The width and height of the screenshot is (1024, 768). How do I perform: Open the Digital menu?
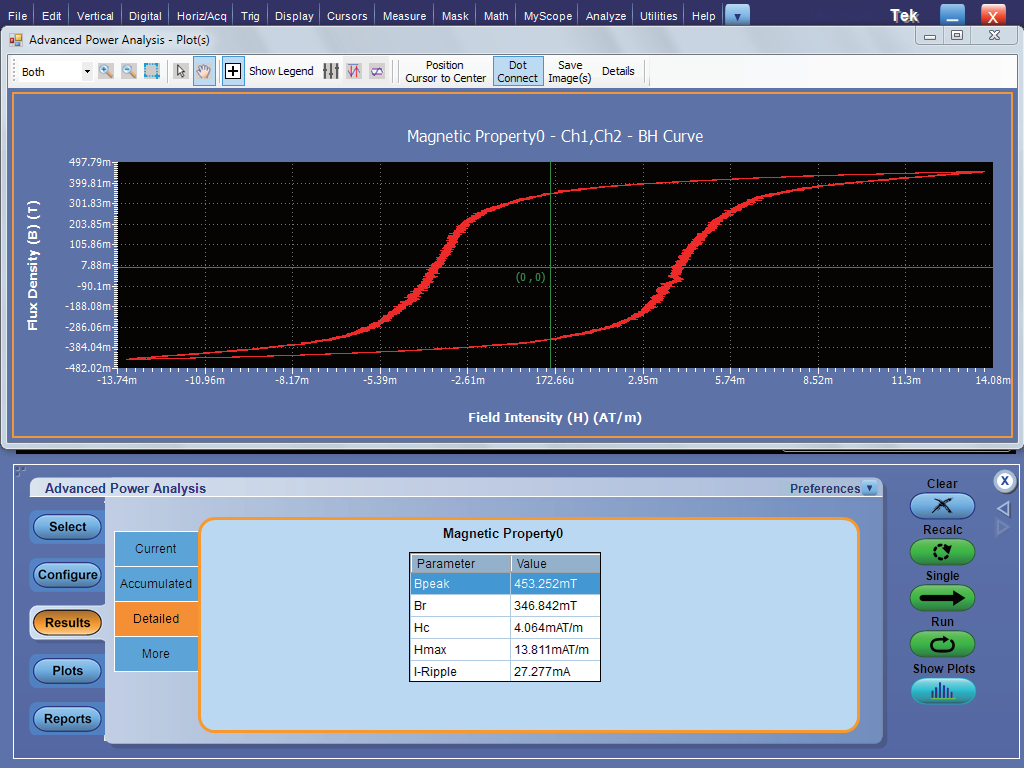pyautogui.click(x=145, y=16)
